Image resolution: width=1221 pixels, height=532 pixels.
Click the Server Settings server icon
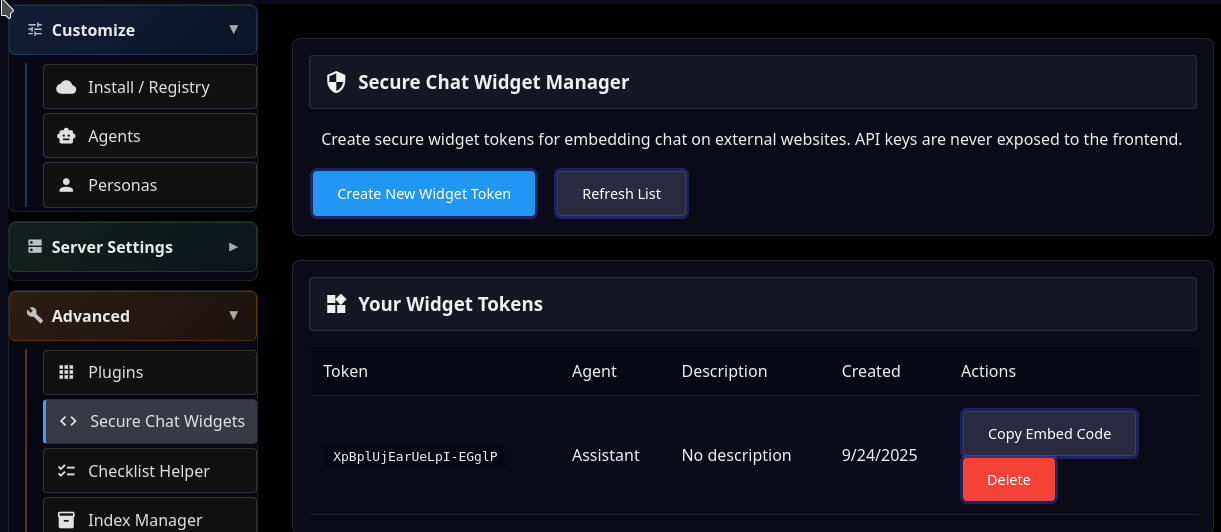[35, 247]
